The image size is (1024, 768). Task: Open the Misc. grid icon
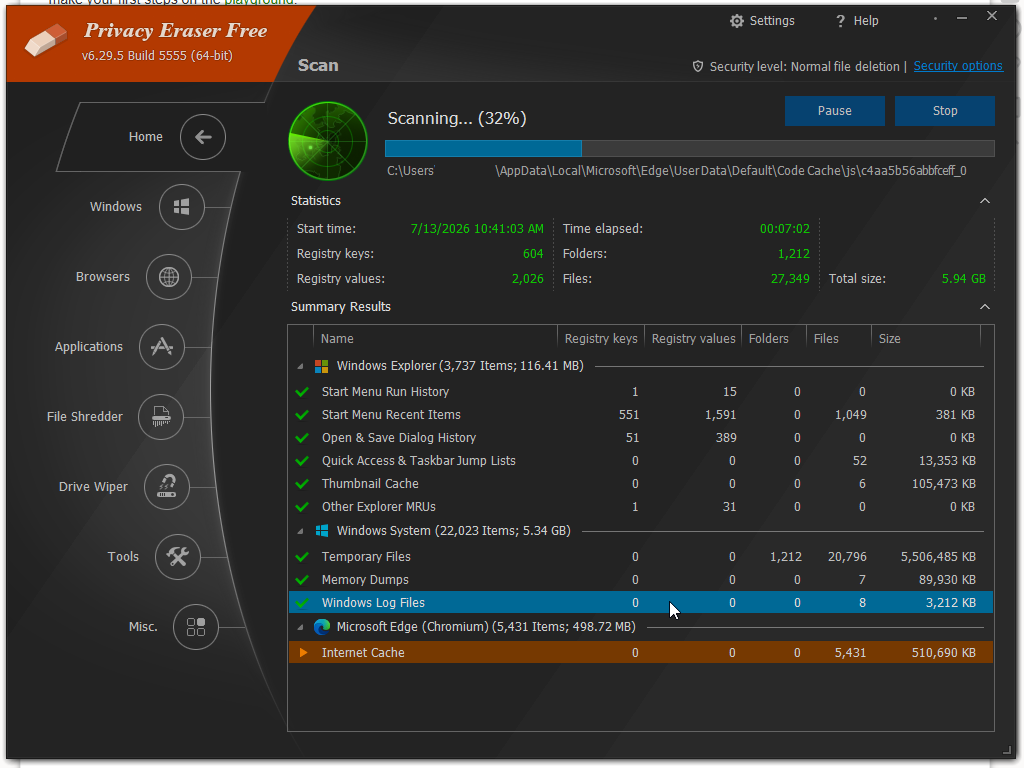click(196, 627)
